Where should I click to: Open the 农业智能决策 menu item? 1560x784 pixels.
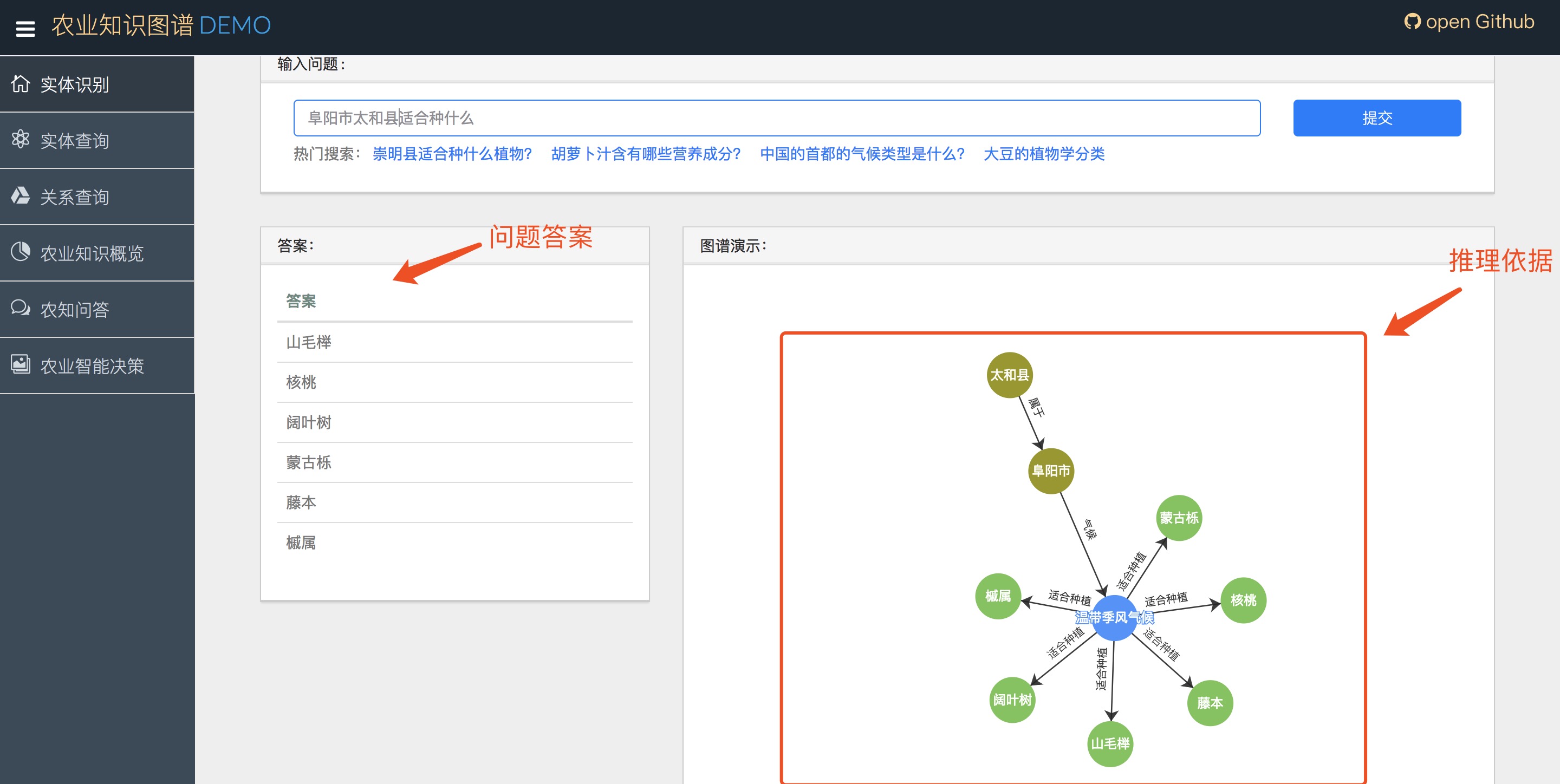coord(92,365)
